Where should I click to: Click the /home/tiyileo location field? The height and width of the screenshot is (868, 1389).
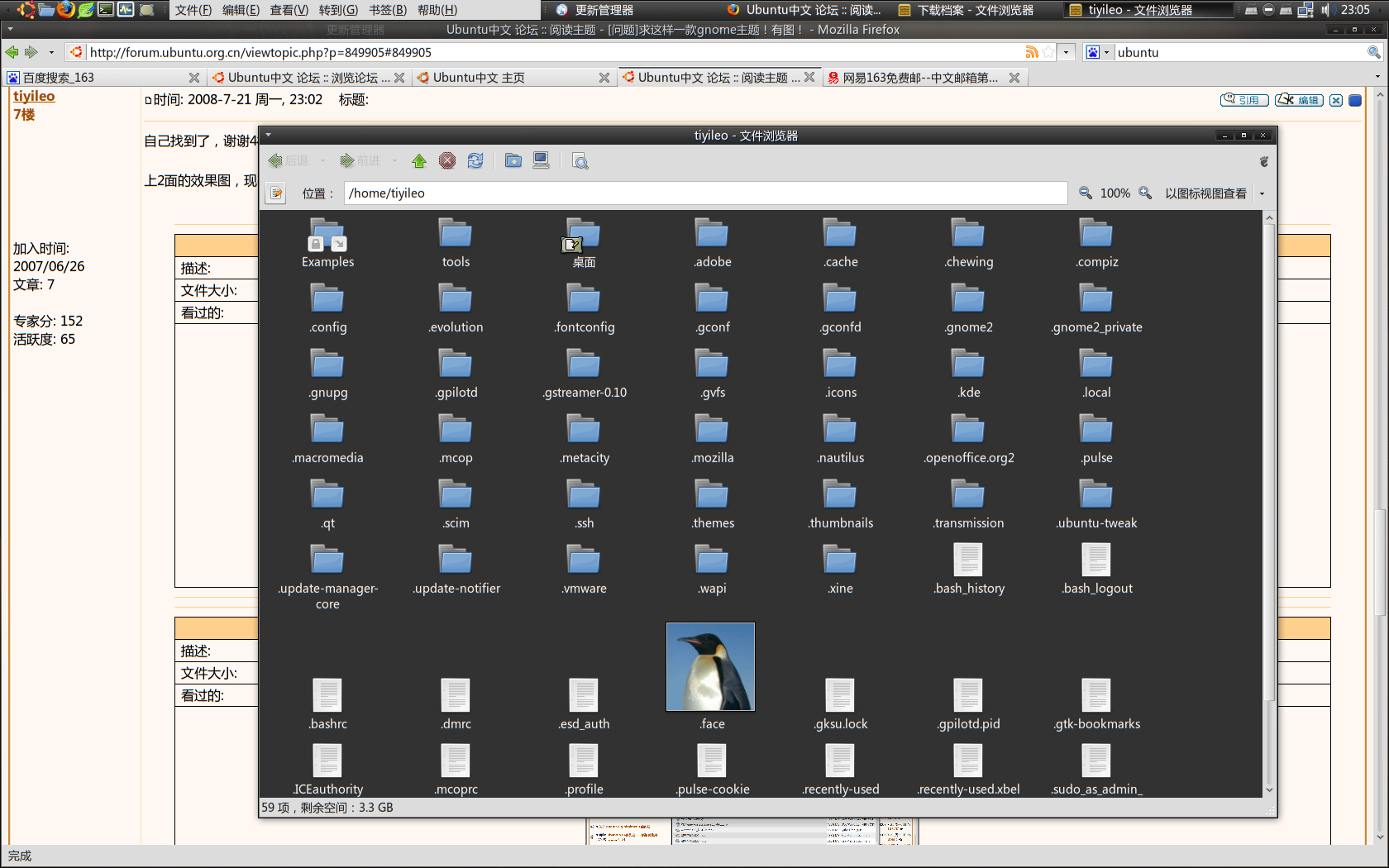(705, 193)
